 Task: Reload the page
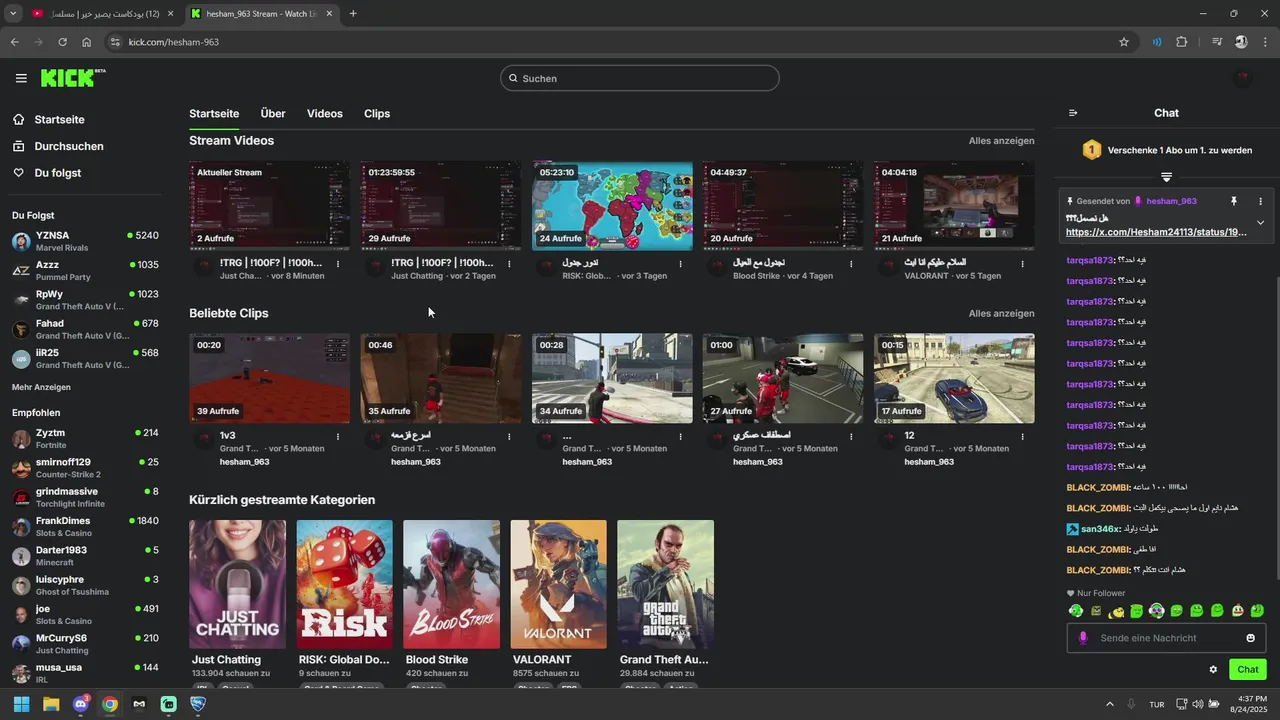point(62,42)
